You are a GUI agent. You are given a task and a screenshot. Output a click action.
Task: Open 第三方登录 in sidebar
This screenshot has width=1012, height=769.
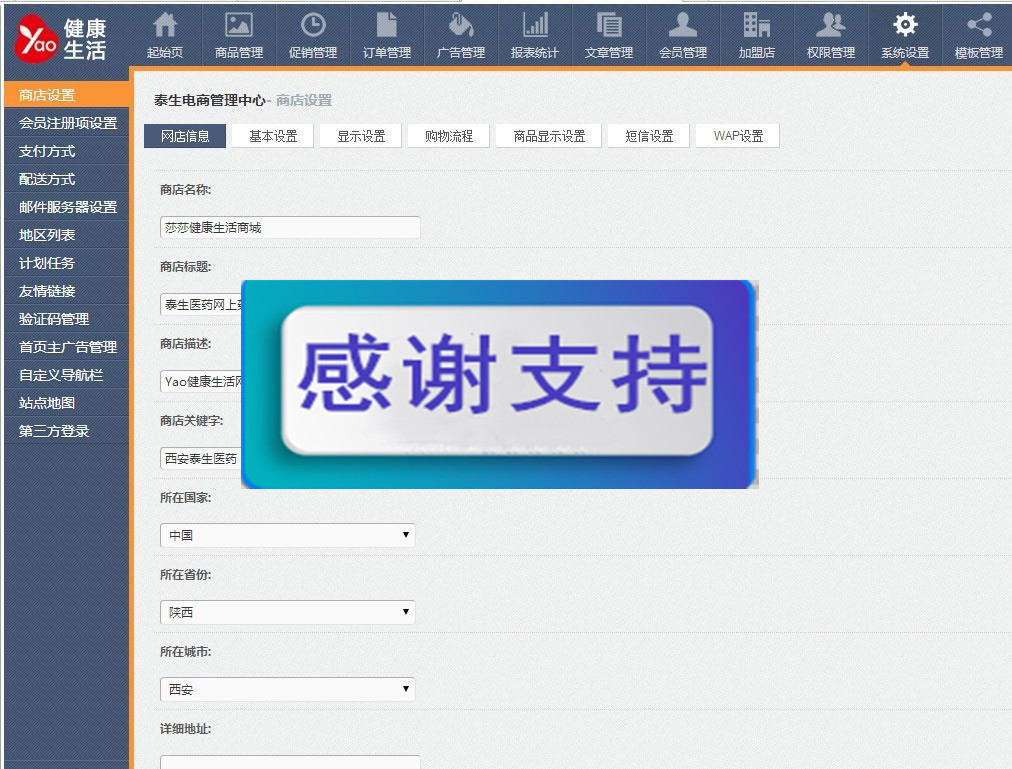66,431
